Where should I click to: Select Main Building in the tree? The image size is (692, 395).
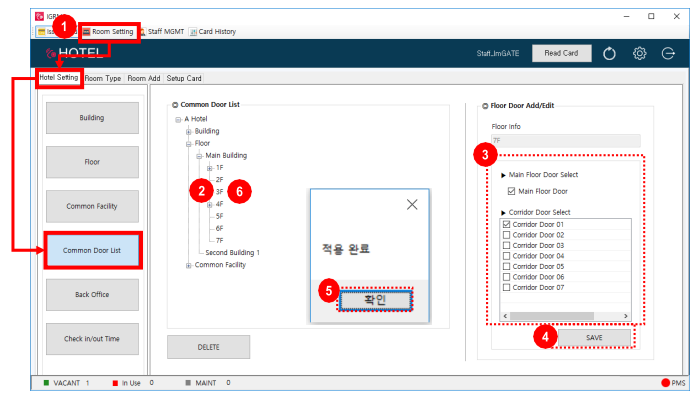tap(226, 155)
